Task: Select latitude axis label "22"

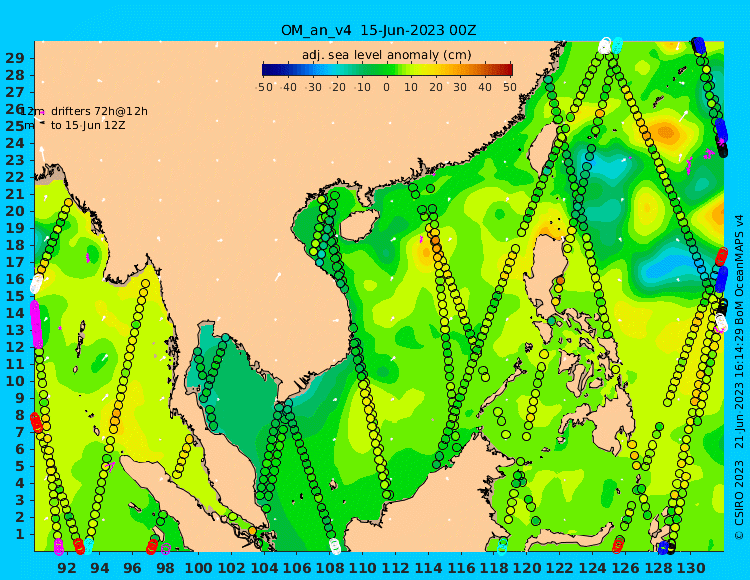Action: [14, 177]
